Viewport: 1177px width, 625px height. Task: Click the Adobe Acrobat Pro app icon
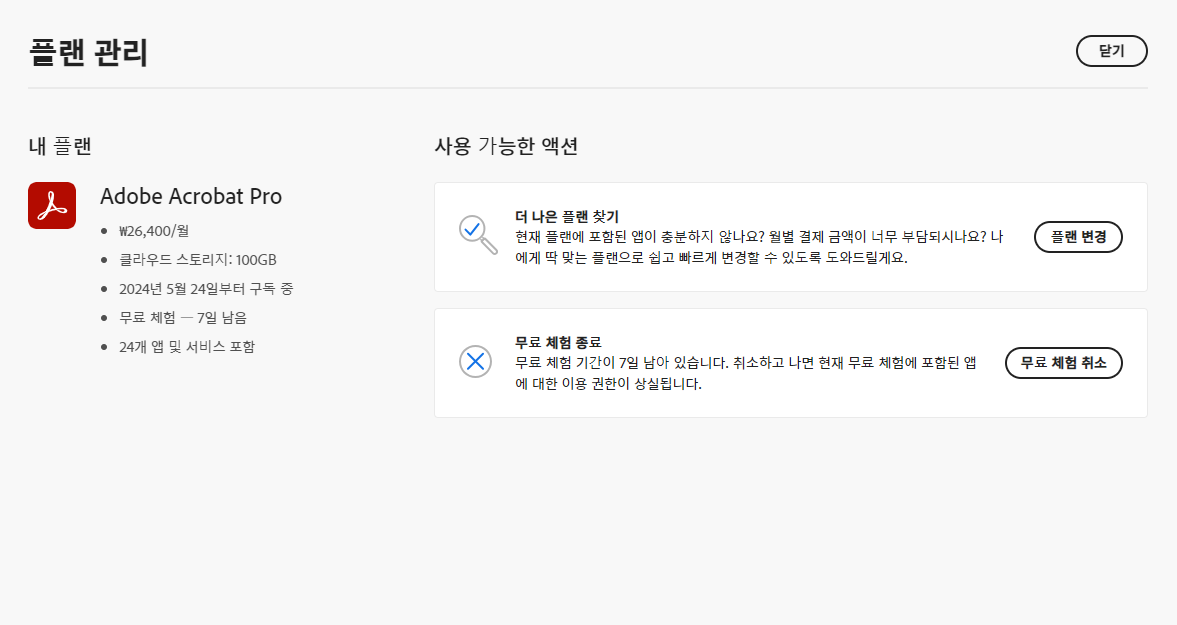tap(52, 206)
